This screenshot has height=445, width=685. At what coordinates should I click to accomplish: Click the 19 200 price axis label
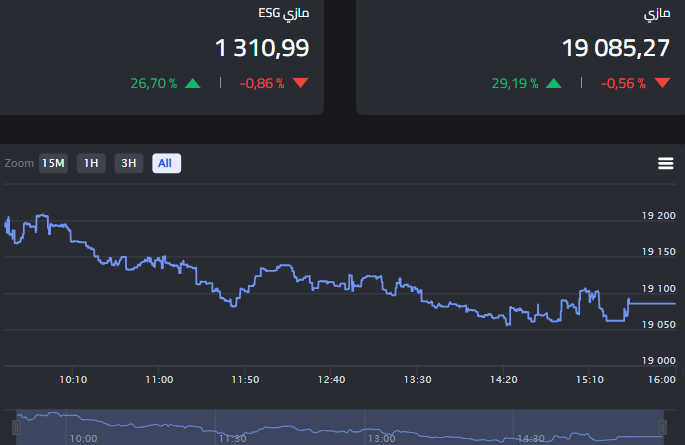point(659,216)
